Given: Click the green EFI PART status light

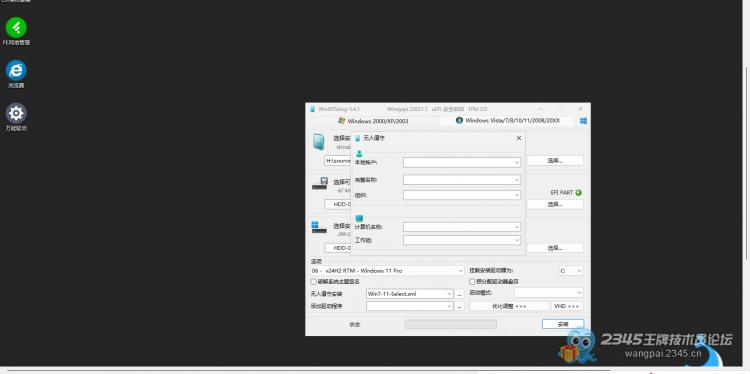Looking at the screenshot, I should [x=578, y=193].
